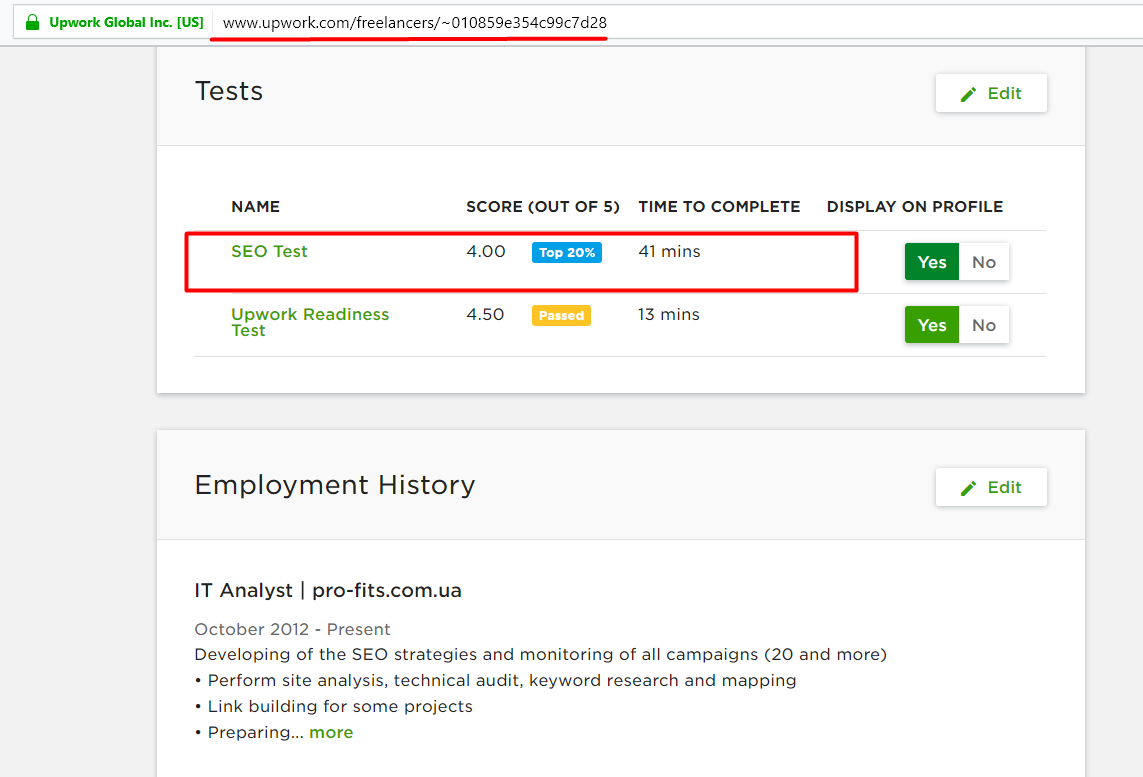Open the Upwork Readiness Test link
The image size is (1143, 777).
tap(310, 322)
